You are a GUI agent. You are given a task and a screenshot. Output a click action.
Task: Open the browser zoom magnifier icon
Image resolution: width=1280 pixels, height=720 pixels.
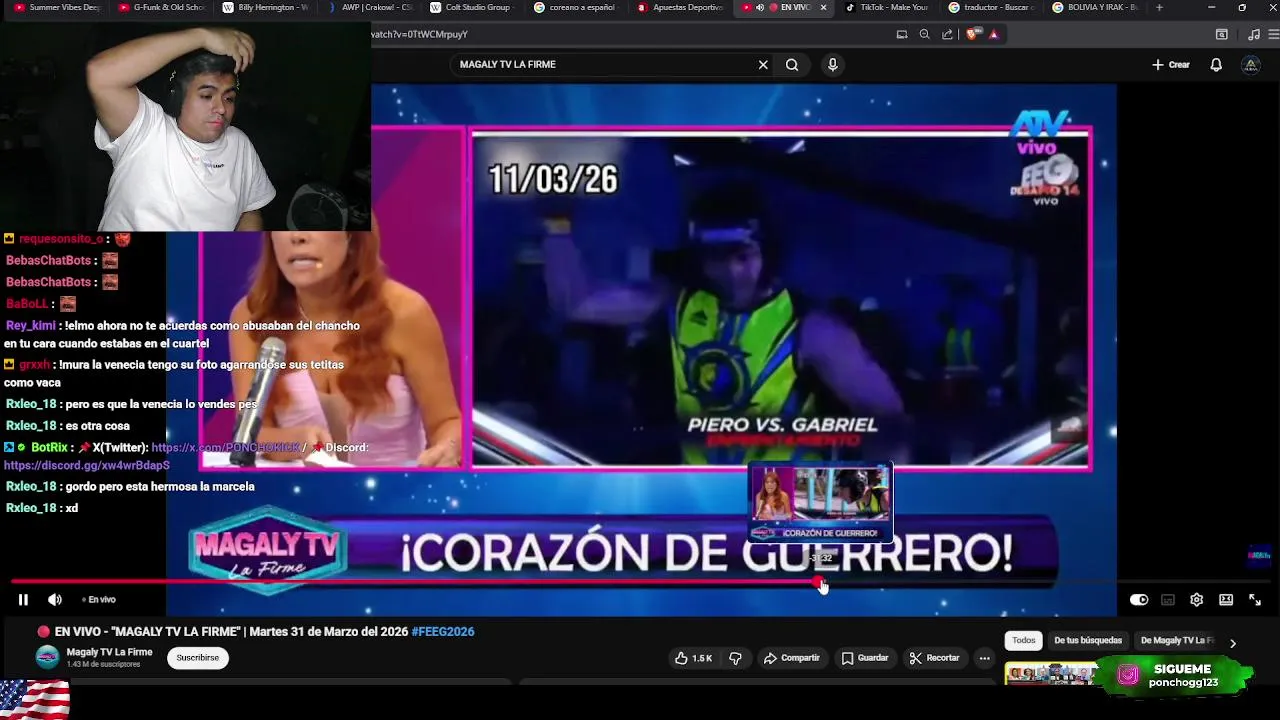coord(925,34)
